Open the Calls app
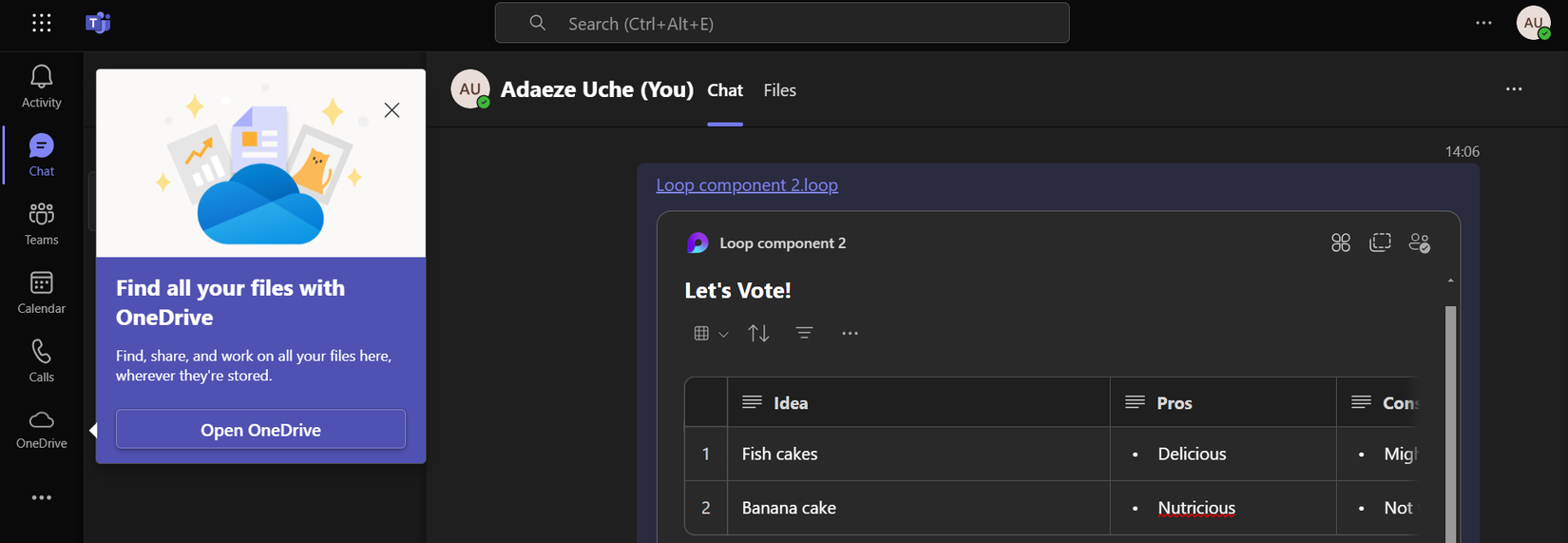The height and width of the screenshot is (543, 1568). click(x=41, y=360)
